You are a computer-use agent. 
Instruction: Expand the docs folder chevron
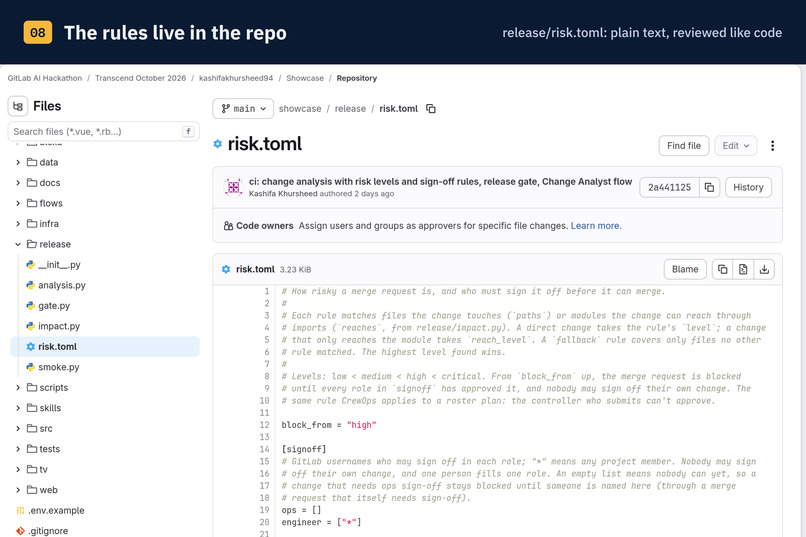[x=18, y=183]
